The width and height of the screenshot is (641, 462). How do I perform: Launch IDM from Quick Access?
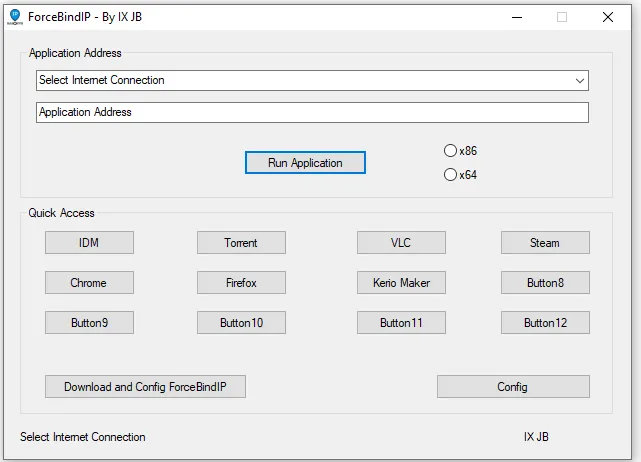click(x=89, y=242)
